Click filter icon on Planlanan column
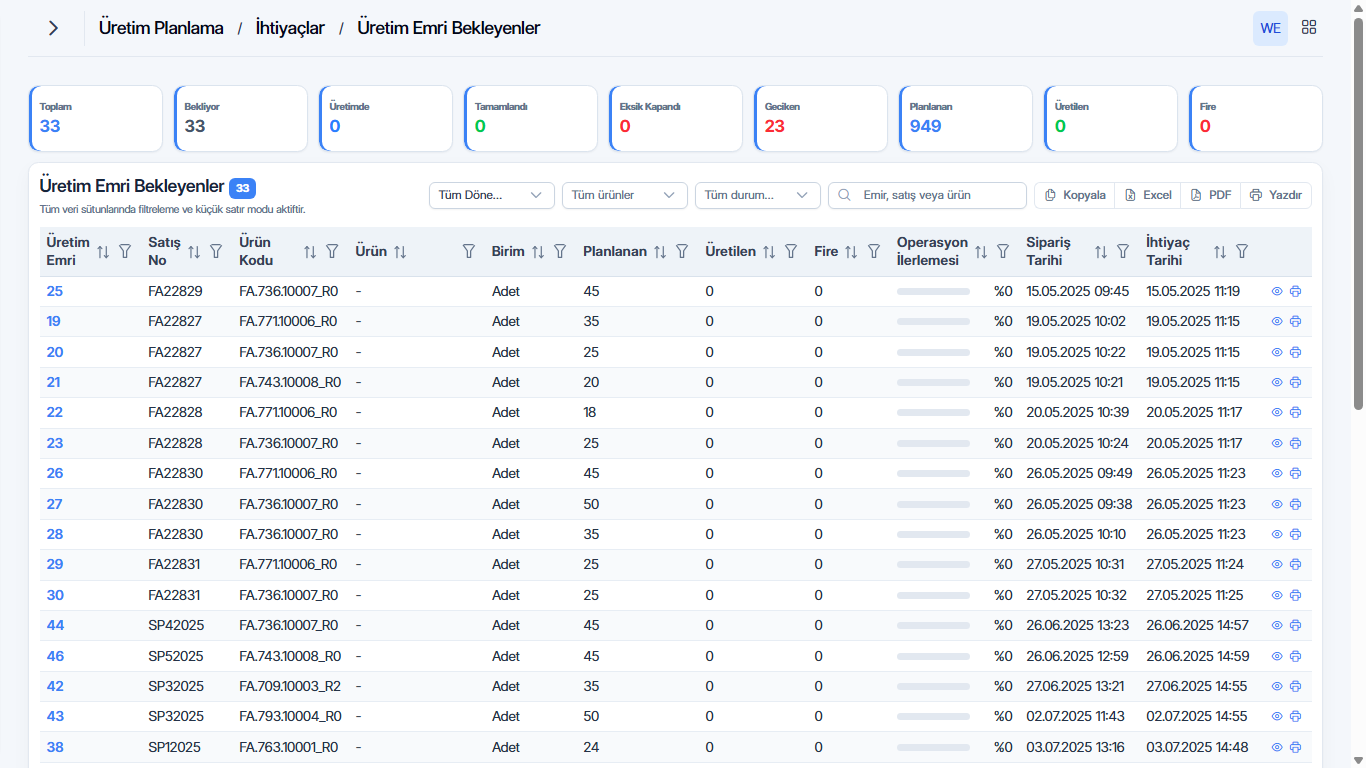The height and width of the screenshot is (768, 1366). pos(682,252)
